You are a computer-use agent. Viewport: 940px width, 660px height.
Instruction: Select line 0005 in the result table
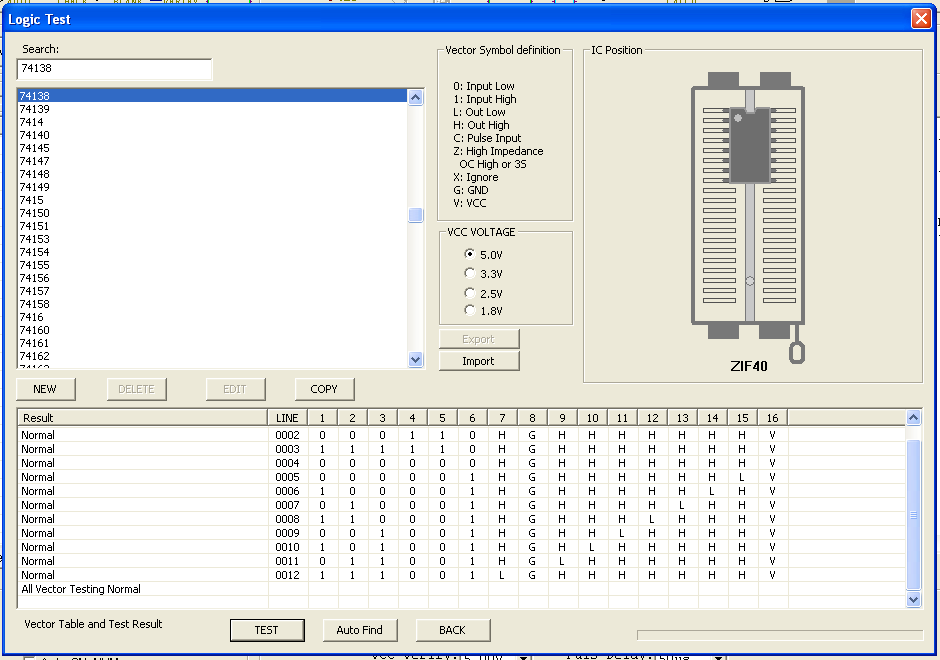pyautogui.click(x=462, y=477)
